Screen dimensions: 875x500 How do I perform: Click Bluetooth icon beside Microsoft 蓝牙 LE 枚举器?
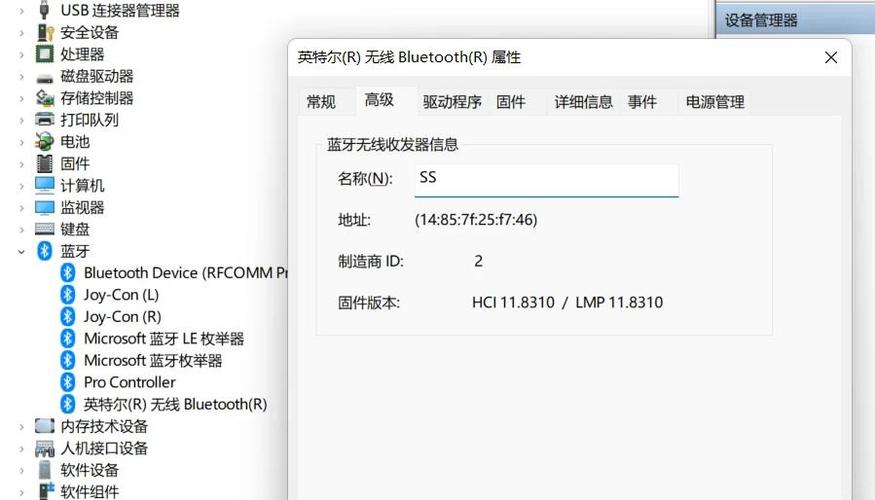pyautogui.click(x=68, y=338)
